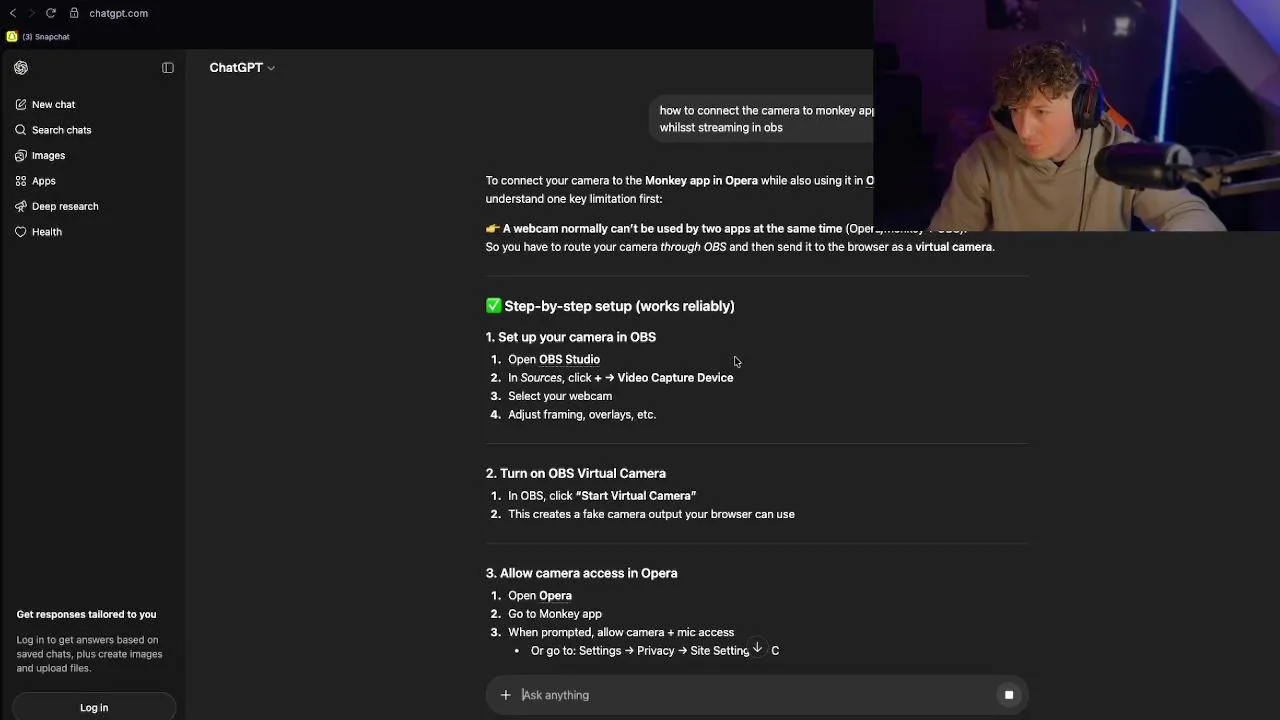This screenshot has width=1280, height=720.
Task: Switch to the Snapchat tab
Action: 40,37
